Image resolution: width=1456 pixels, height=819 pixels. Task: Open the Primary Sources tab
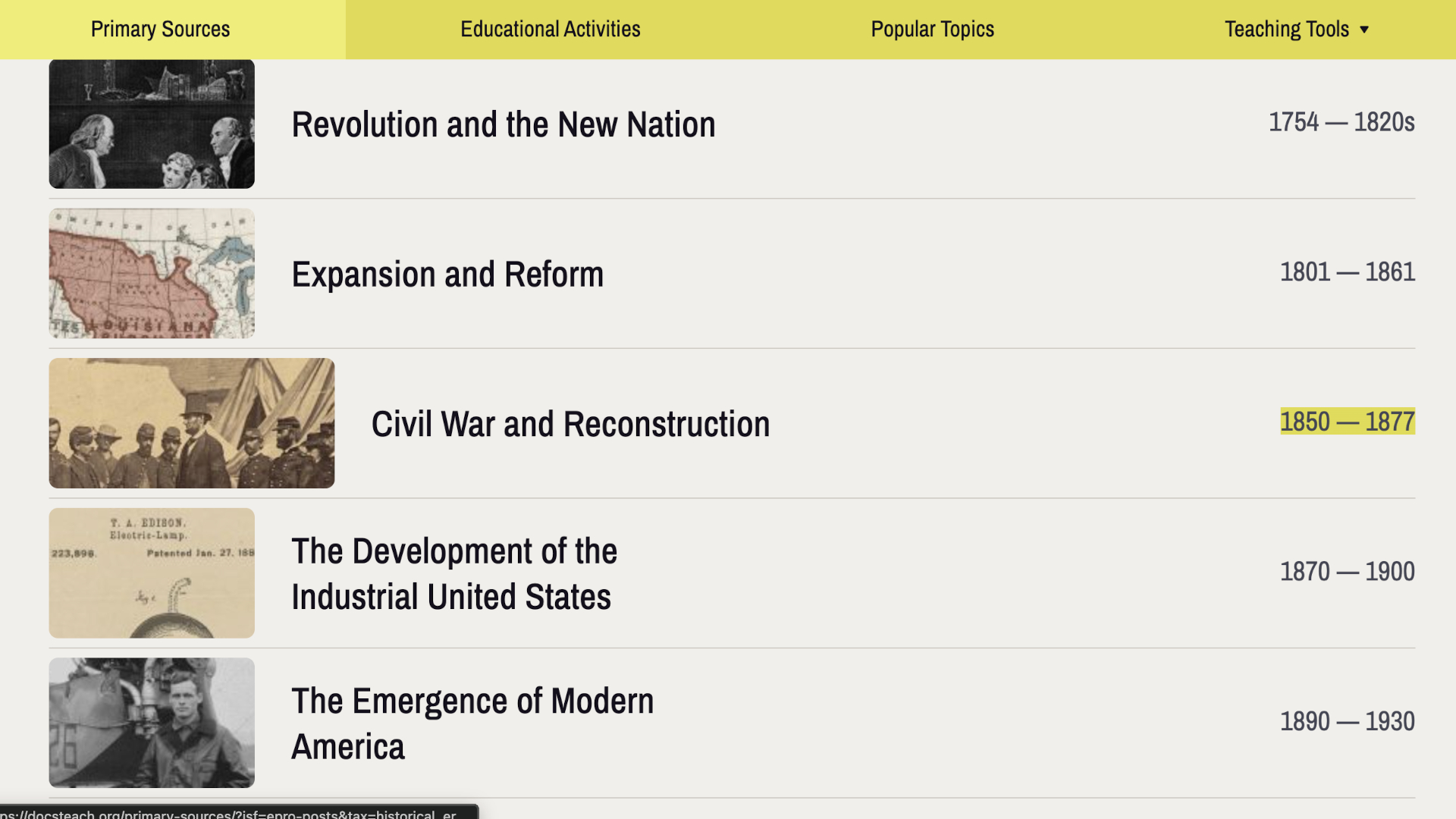pos(160,29)
